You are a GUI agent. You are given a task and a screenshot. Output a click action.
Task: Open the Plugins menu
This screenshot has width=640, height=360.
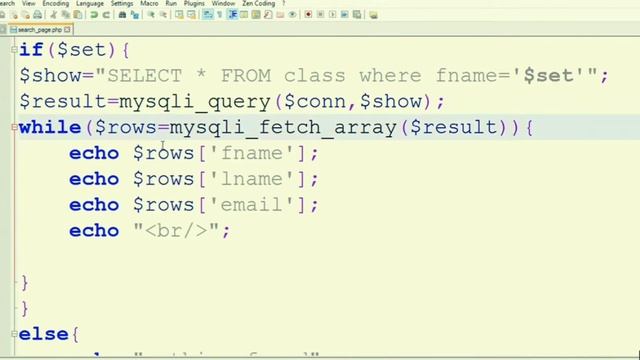pos(194,3)
